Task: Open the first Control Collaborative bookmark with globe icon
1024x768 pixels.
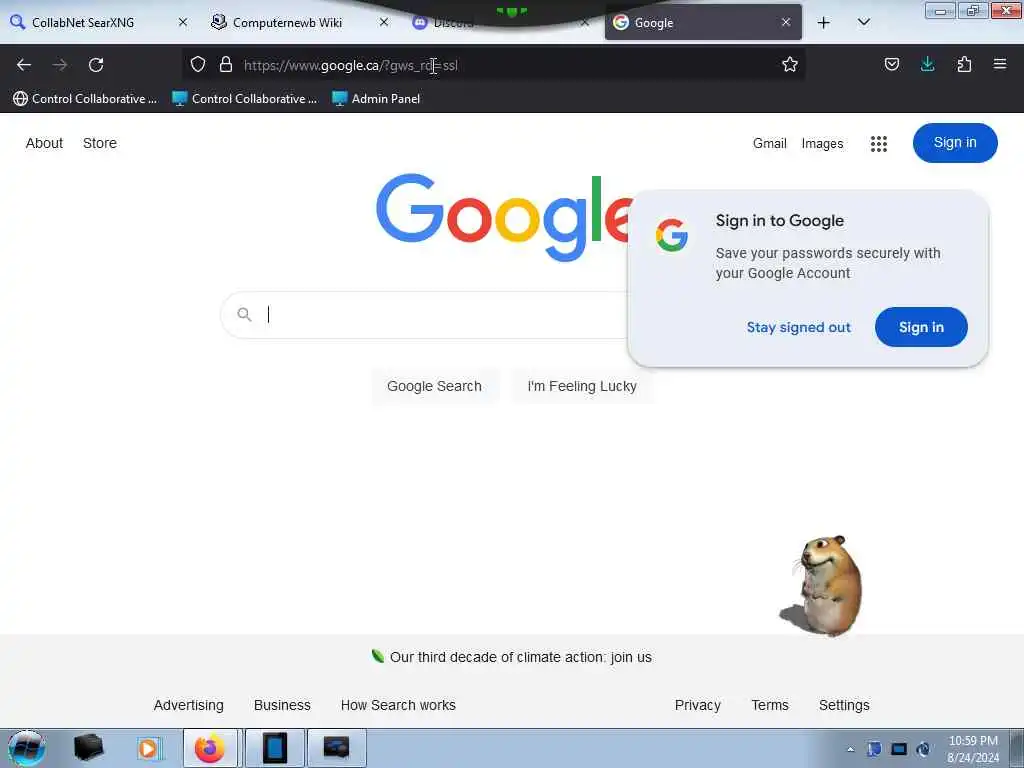Action: [x=86, y=99]
